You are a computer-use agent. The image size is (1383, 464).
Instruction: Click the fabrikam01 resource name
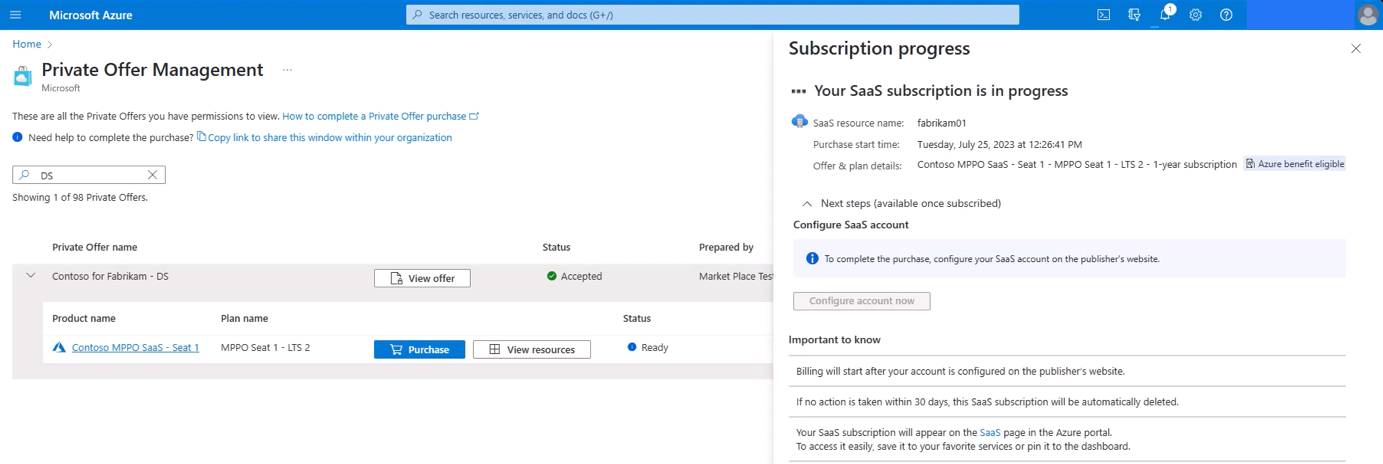(x=942, y=124)
